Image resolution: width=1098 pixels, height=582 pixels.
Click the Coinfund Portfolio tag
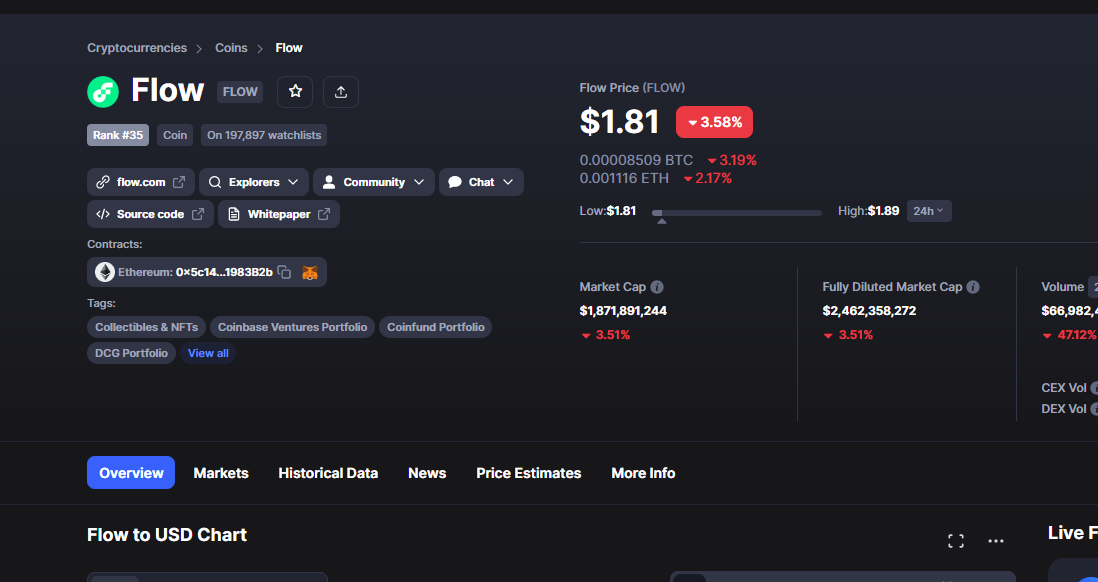tap(436, 327)
